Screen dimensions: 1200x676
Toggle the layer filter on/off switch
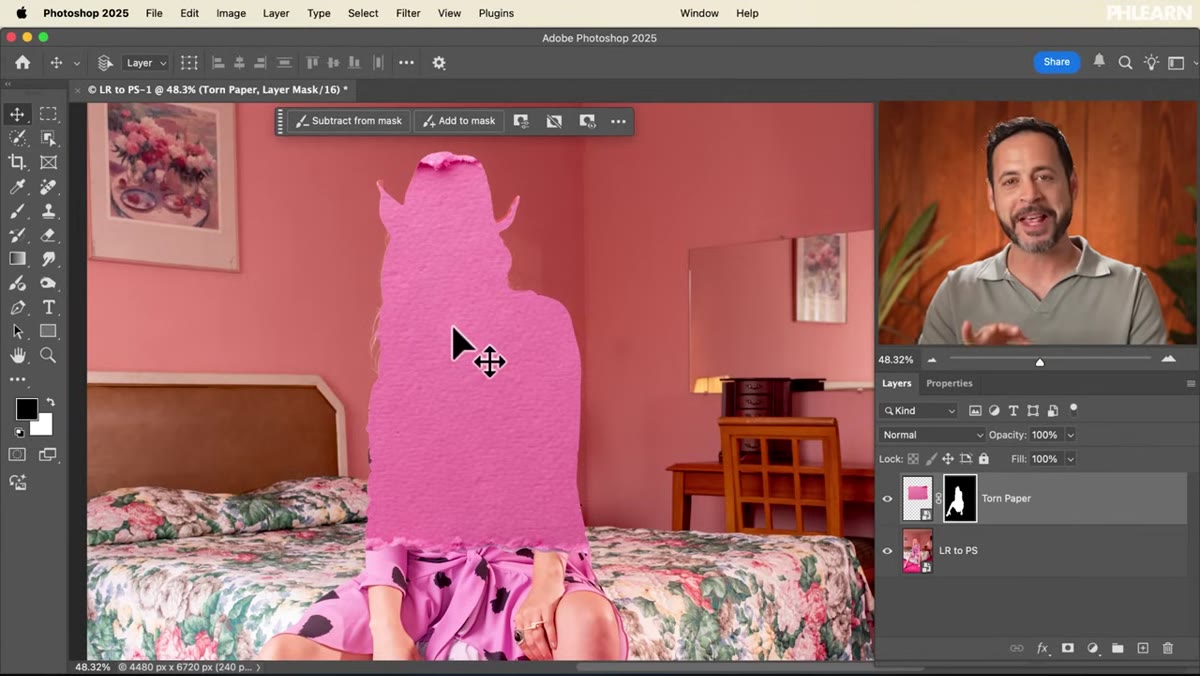coord(1073,409)
